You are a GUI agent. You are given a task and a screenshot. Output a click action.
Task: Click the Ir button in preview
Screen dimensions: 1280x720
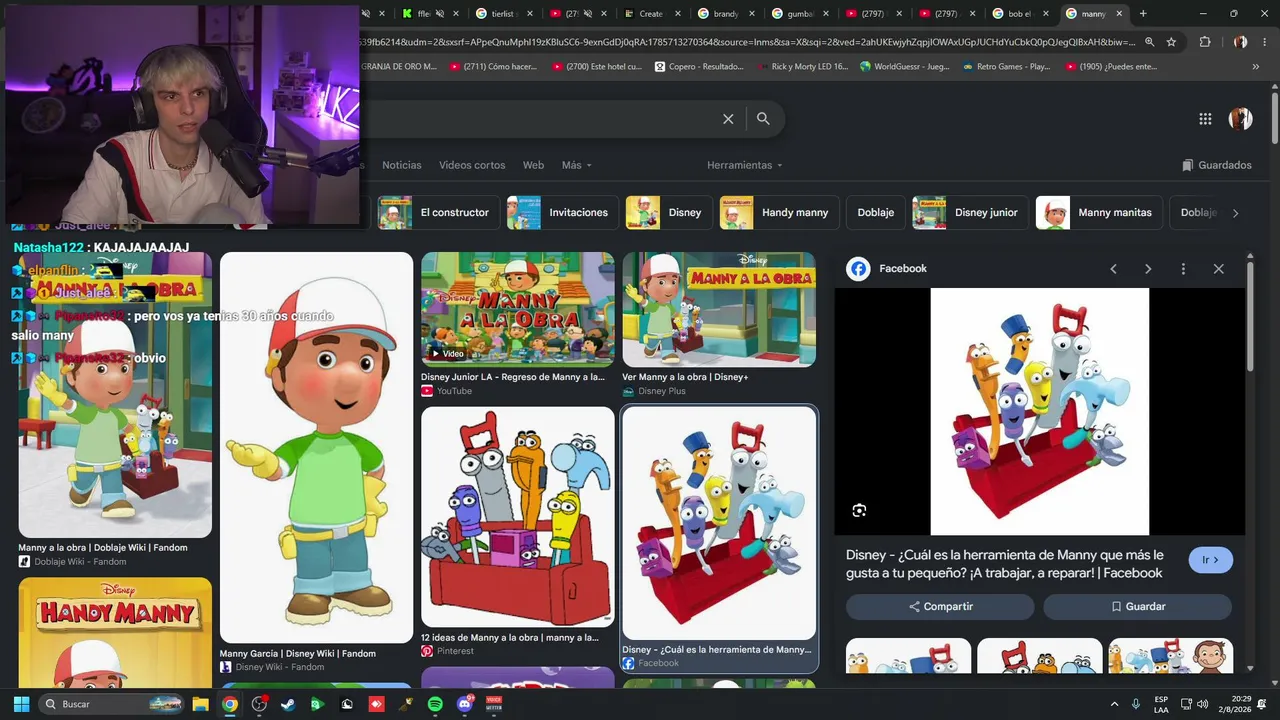click(1210, 560)
